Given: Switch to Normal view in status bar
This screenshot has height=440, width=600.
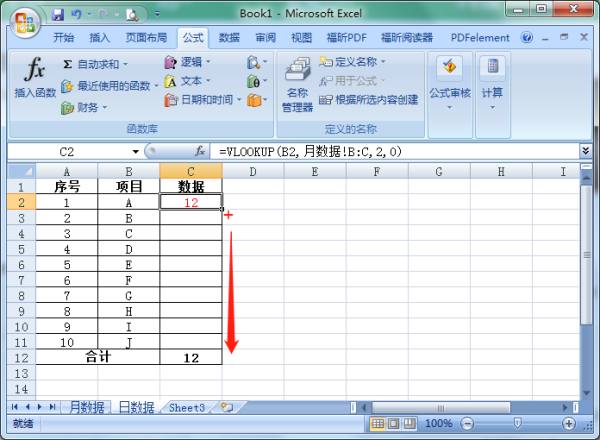Looking at the screenshot, I should pos(378,424).
